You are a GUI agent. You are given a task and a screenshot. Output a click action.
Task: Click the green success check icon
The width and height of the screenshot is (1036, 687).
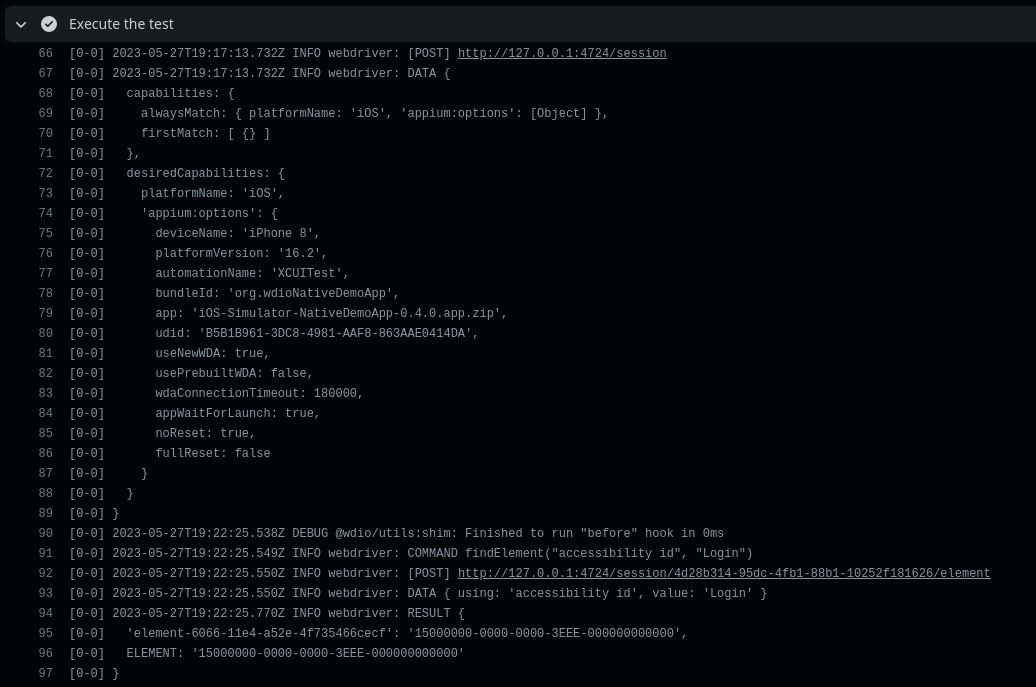[x=49, y=24]
